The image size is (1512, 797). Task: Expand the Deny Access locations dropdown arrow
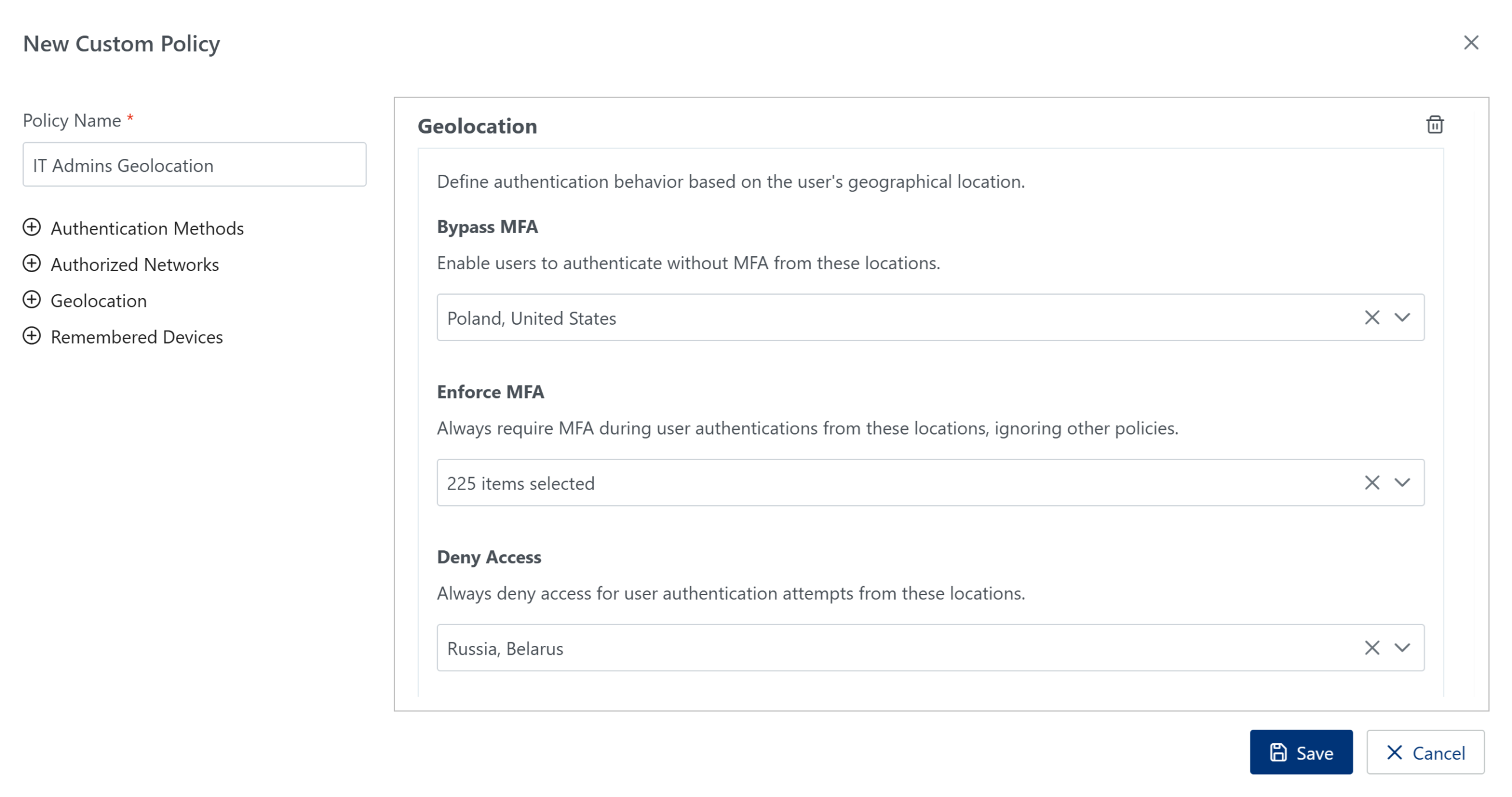1402,648
